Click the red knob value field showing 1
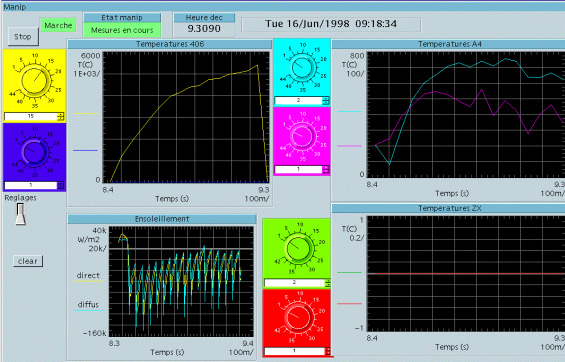Viewport: 565px width, 362px height. click(294, 351)
